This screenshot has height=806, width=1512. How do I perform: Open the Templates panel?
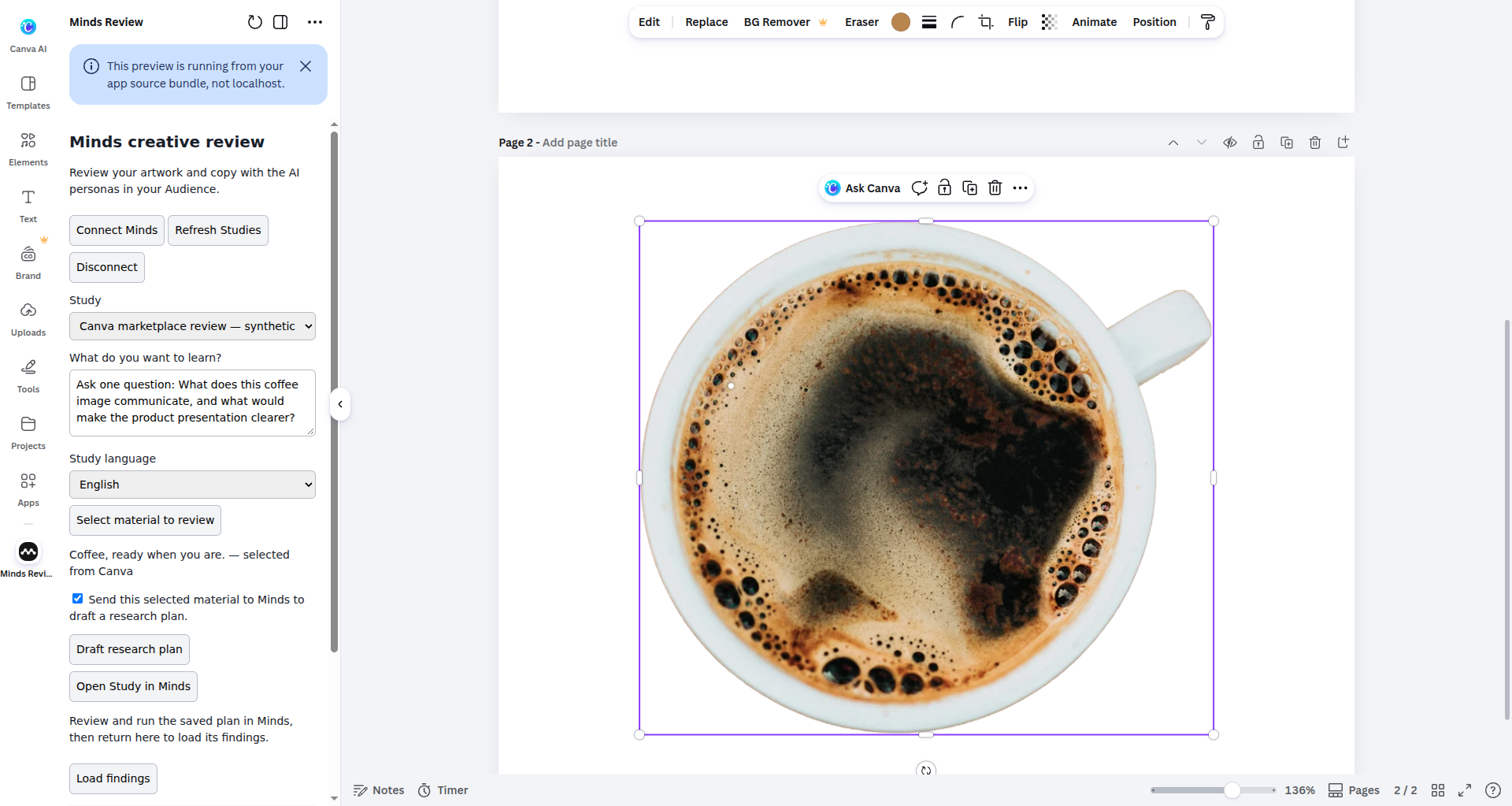tap(28, 92)
